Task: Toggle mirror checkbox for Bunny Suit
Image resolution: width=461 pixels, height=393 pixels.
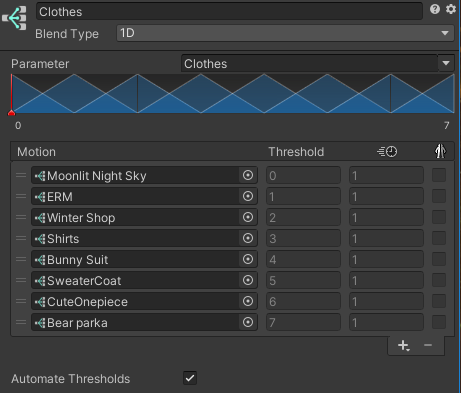Action: pos(439,259)
